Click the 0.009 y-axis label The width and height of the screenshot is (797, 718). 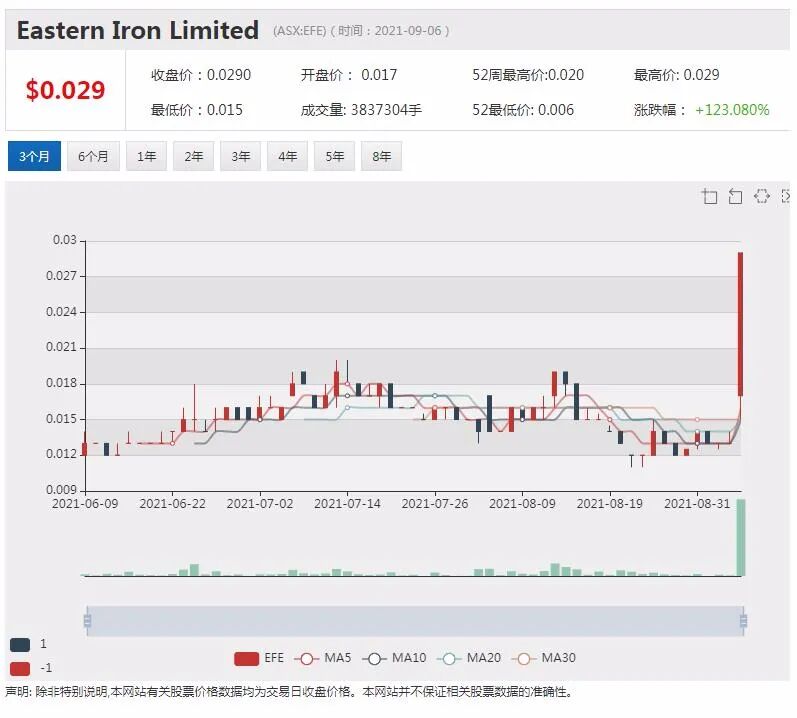pyautogui.click(x=62, y=490)
